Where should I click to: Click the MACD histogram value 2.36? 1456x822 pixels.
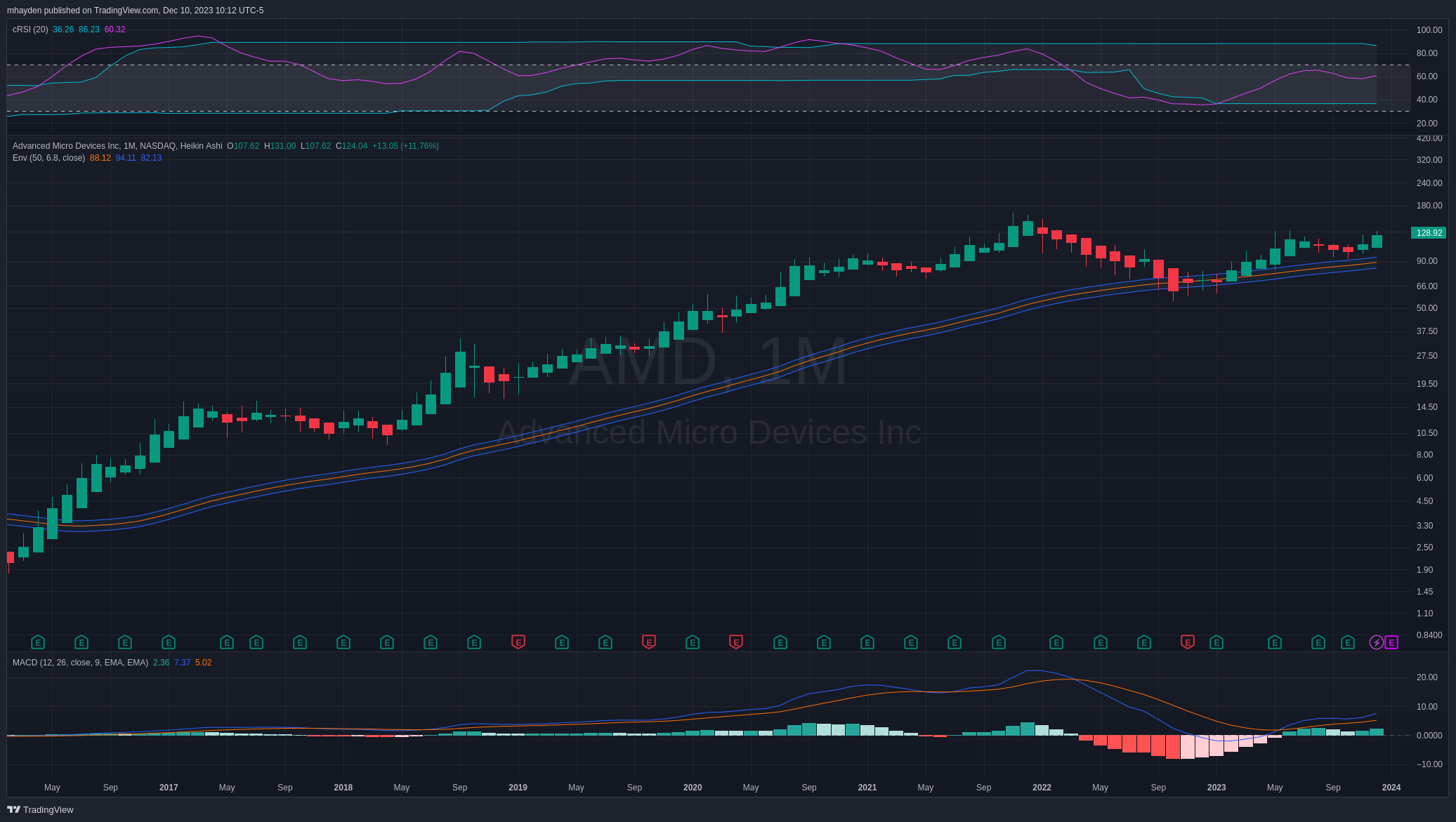pyautogui.click(x=162, y=663)
